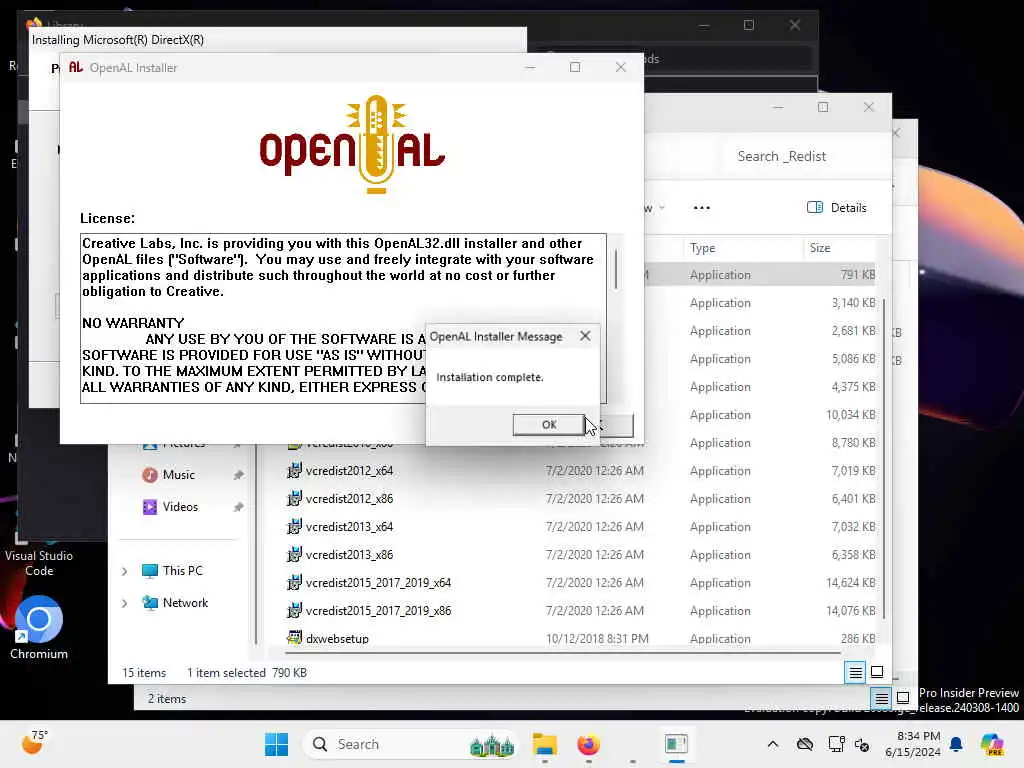Select This PC in navigation pane
This screenshot has width=1024, height=768.
[182, 571]
